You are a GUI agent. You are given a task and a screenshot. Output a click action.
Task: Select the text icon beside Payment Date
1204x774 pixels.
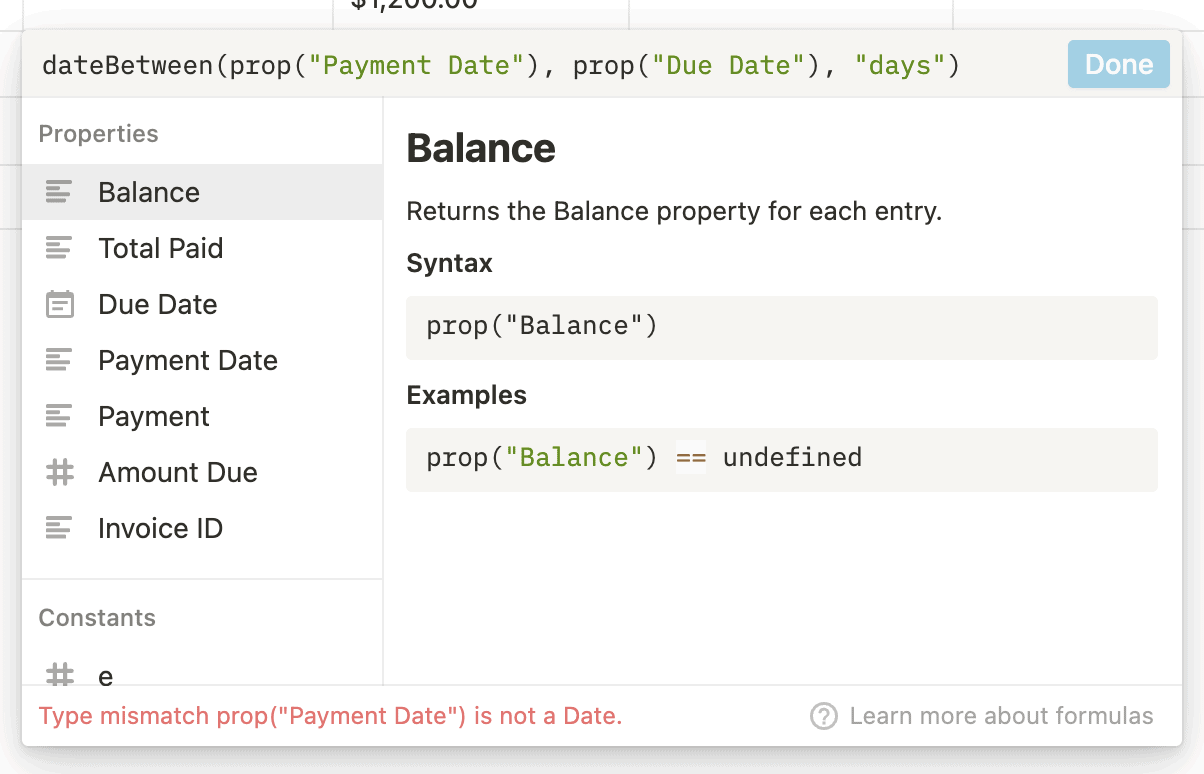(x=58, y=360)
